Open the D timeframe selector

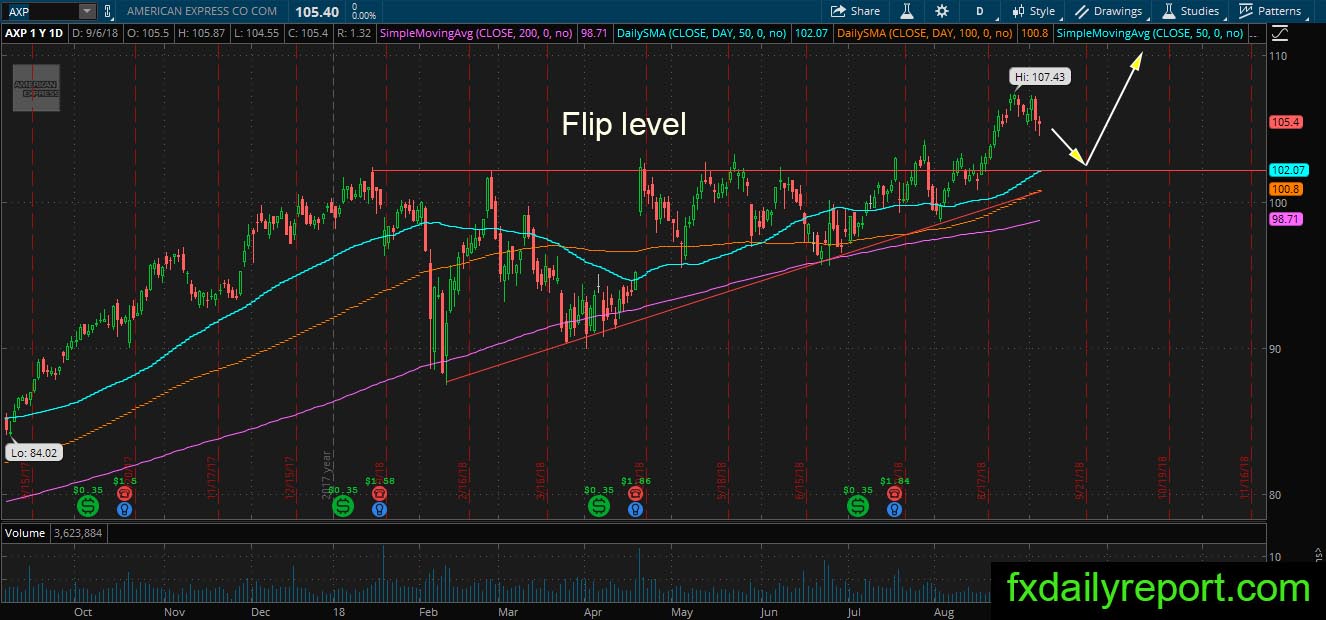980,11
